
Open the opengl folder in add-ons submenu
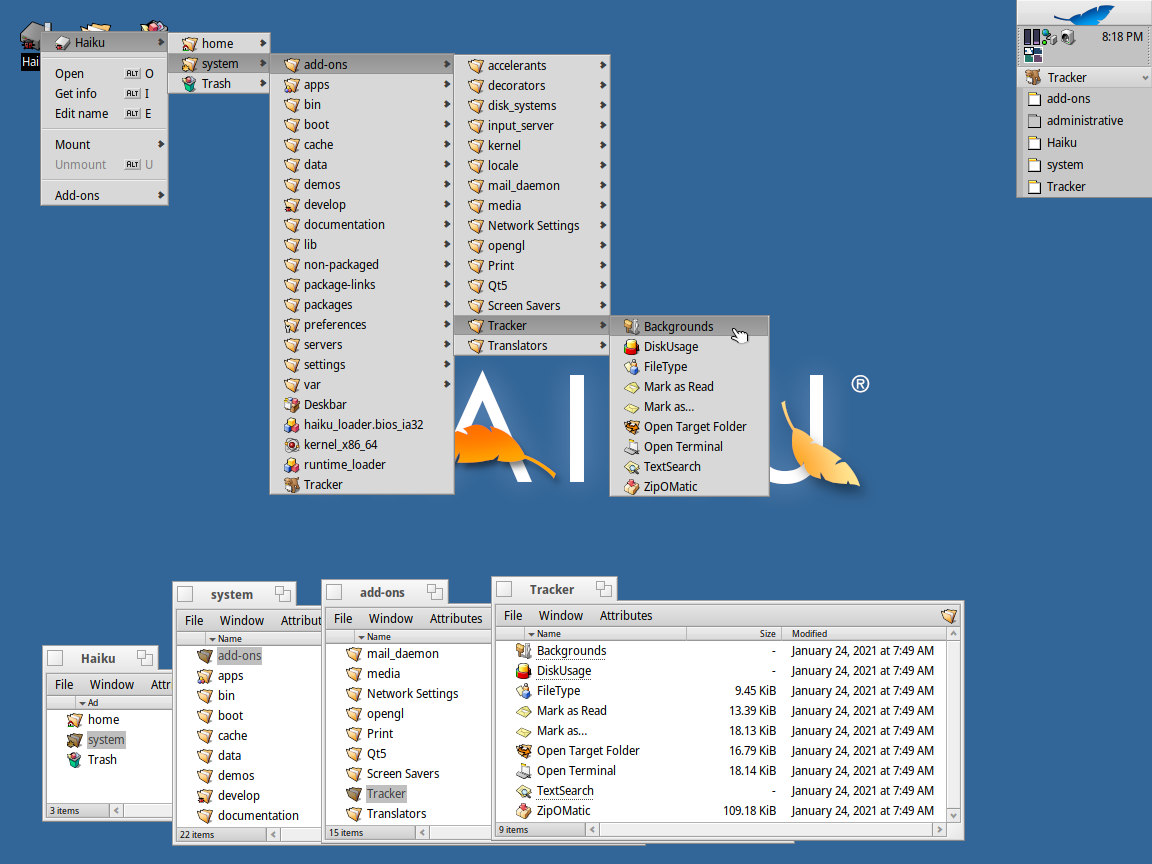[x=532, y=245]
